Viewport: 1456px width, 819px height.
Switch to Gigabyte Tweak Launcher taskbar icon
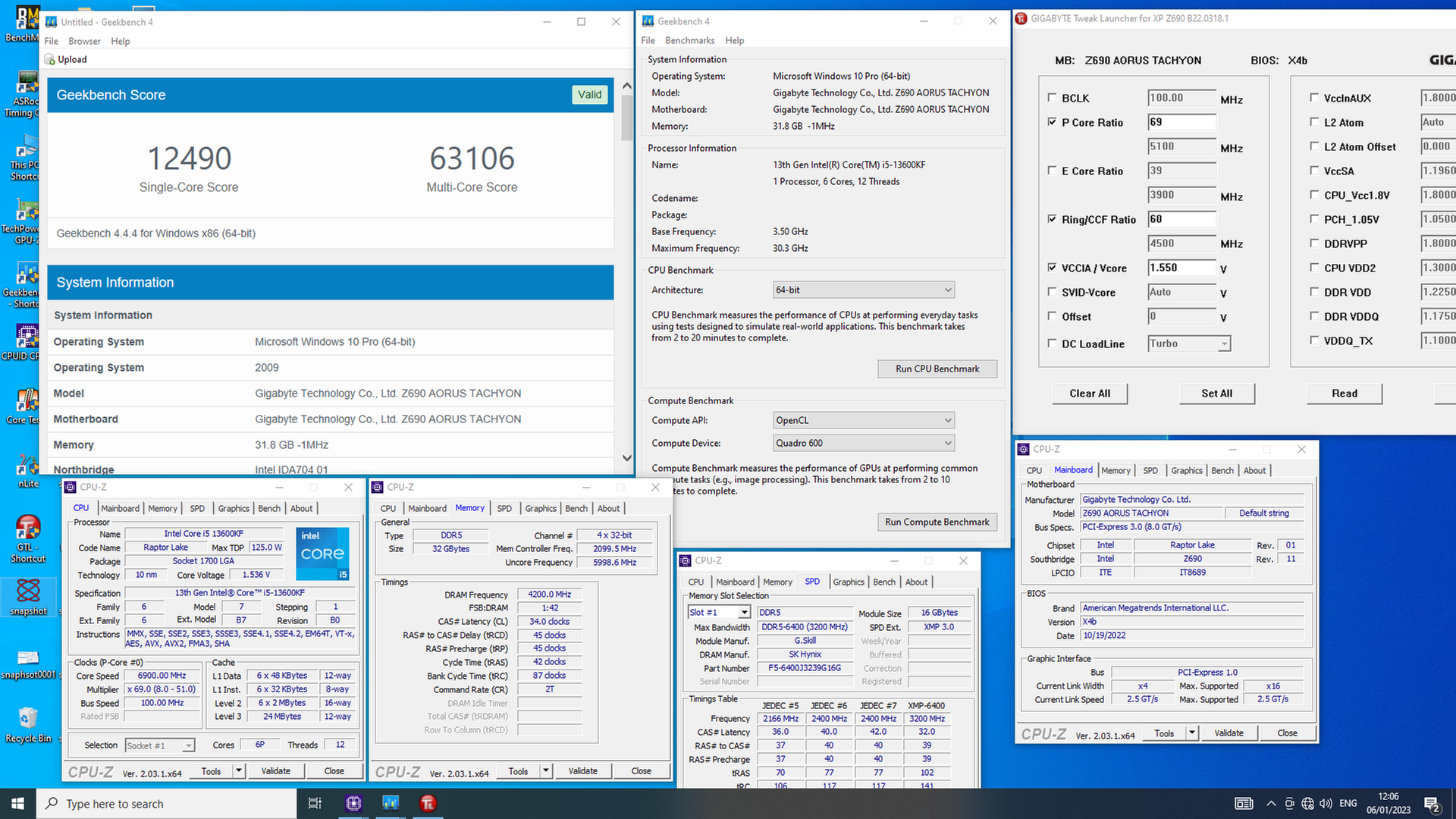tap(428, 804)
